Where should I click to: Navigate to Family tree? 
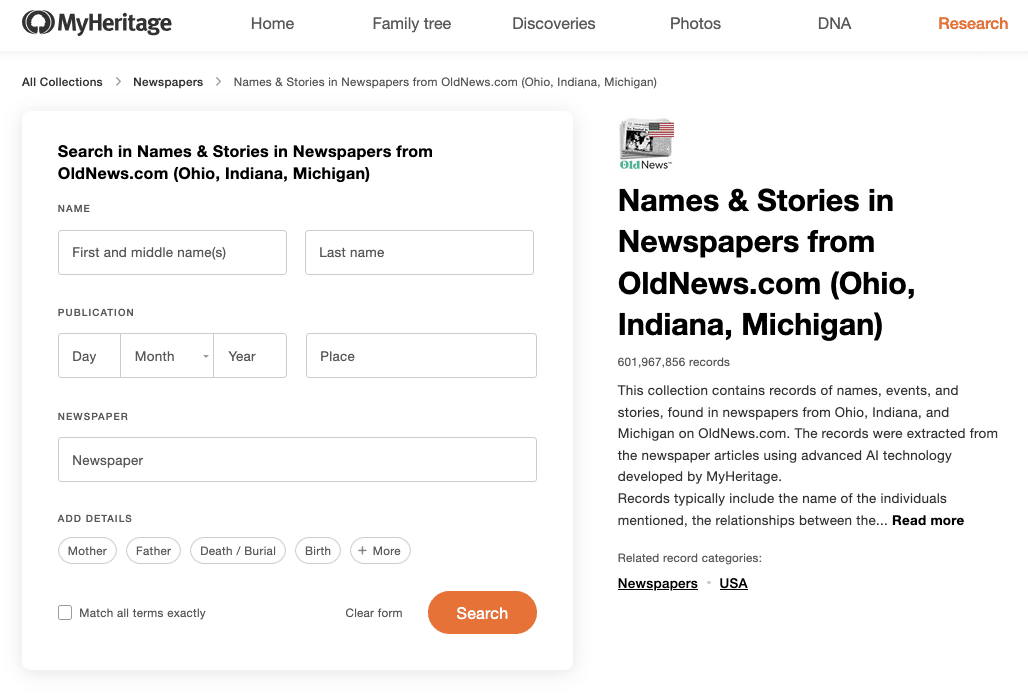(411, 23)
